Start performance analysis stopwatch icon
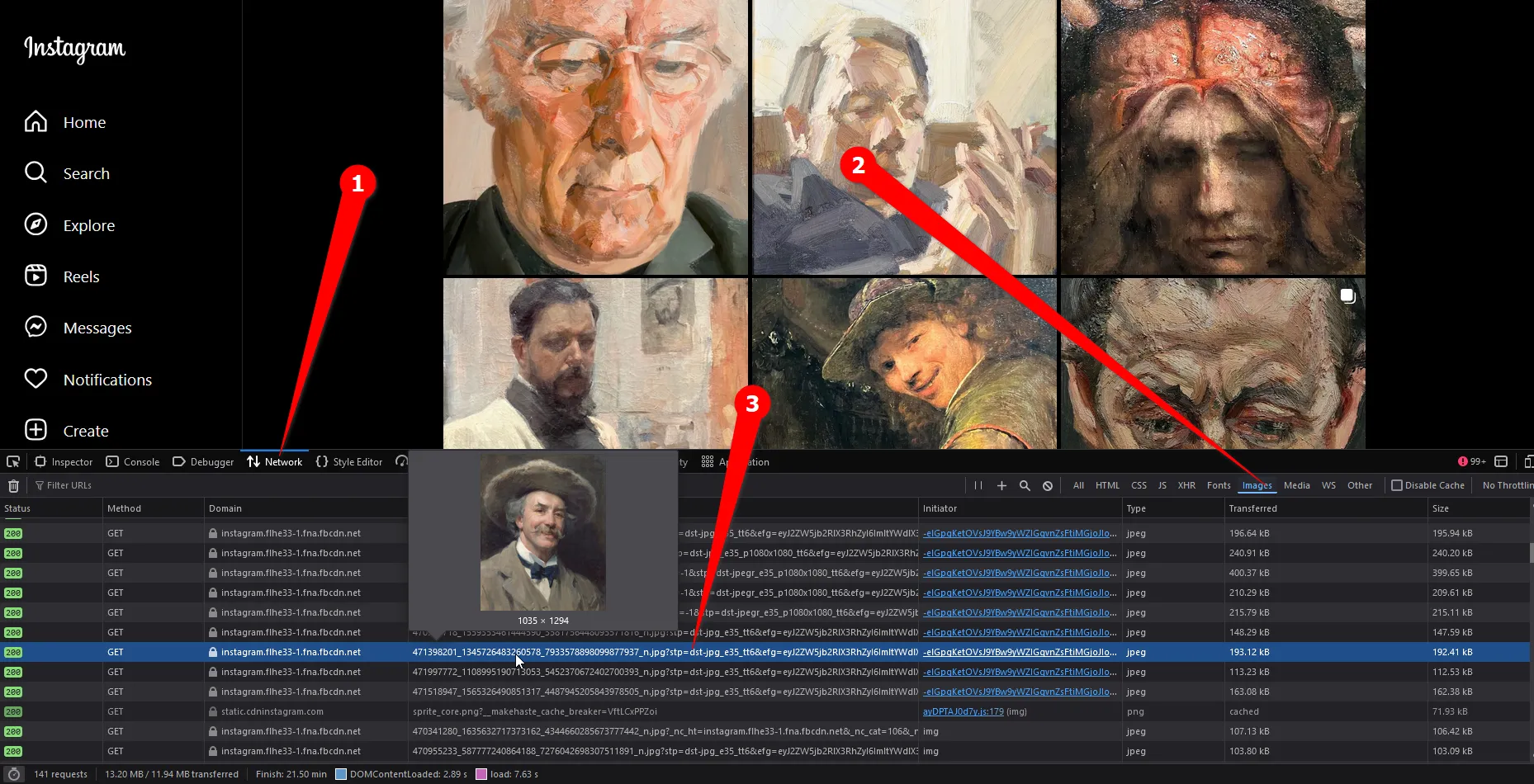The height and width of the screenshot is (784, 1534). [x=13, y=774]
